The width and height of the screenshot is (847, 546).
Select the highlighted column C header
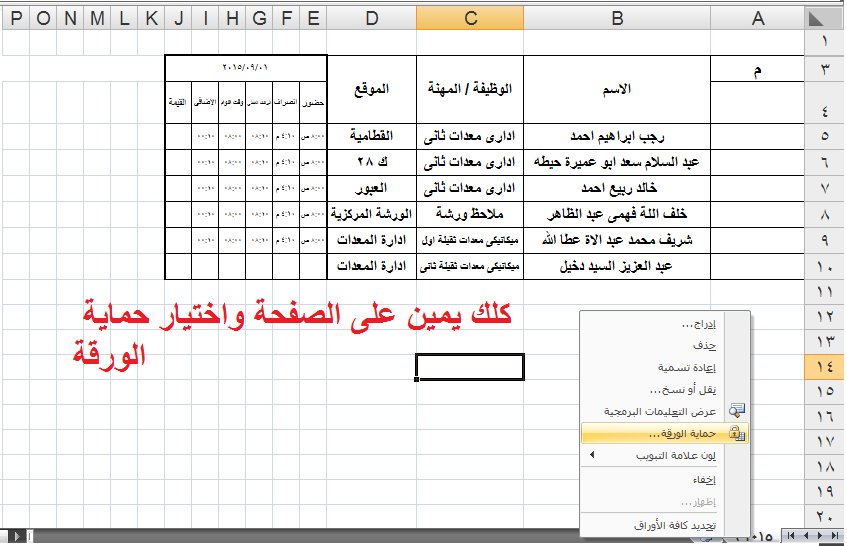470,18
